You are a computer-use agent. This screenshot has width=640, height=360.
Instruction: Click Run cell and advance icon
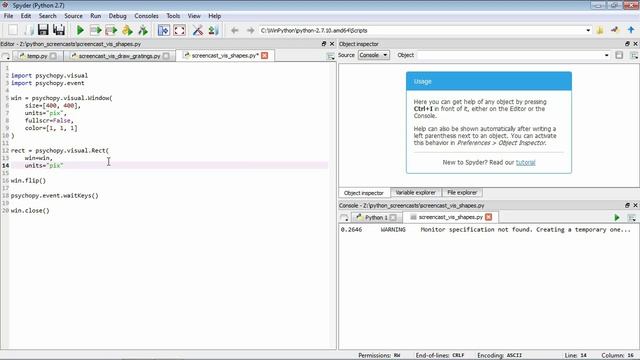111,30
